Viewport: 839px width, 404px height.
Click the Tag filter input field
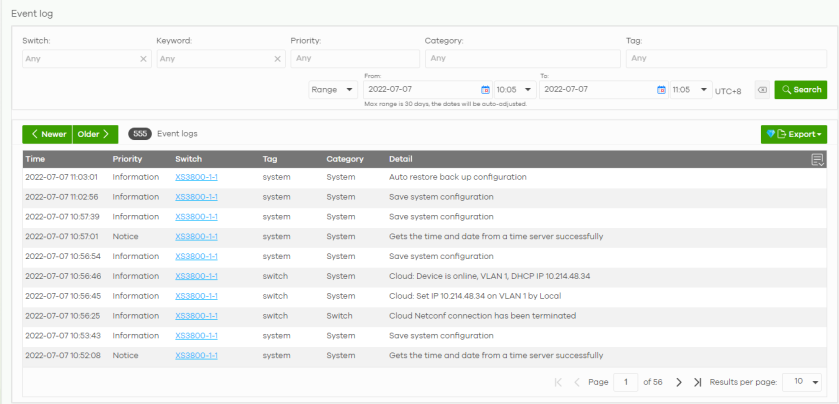pyautogui.click(x=726, y=59)
